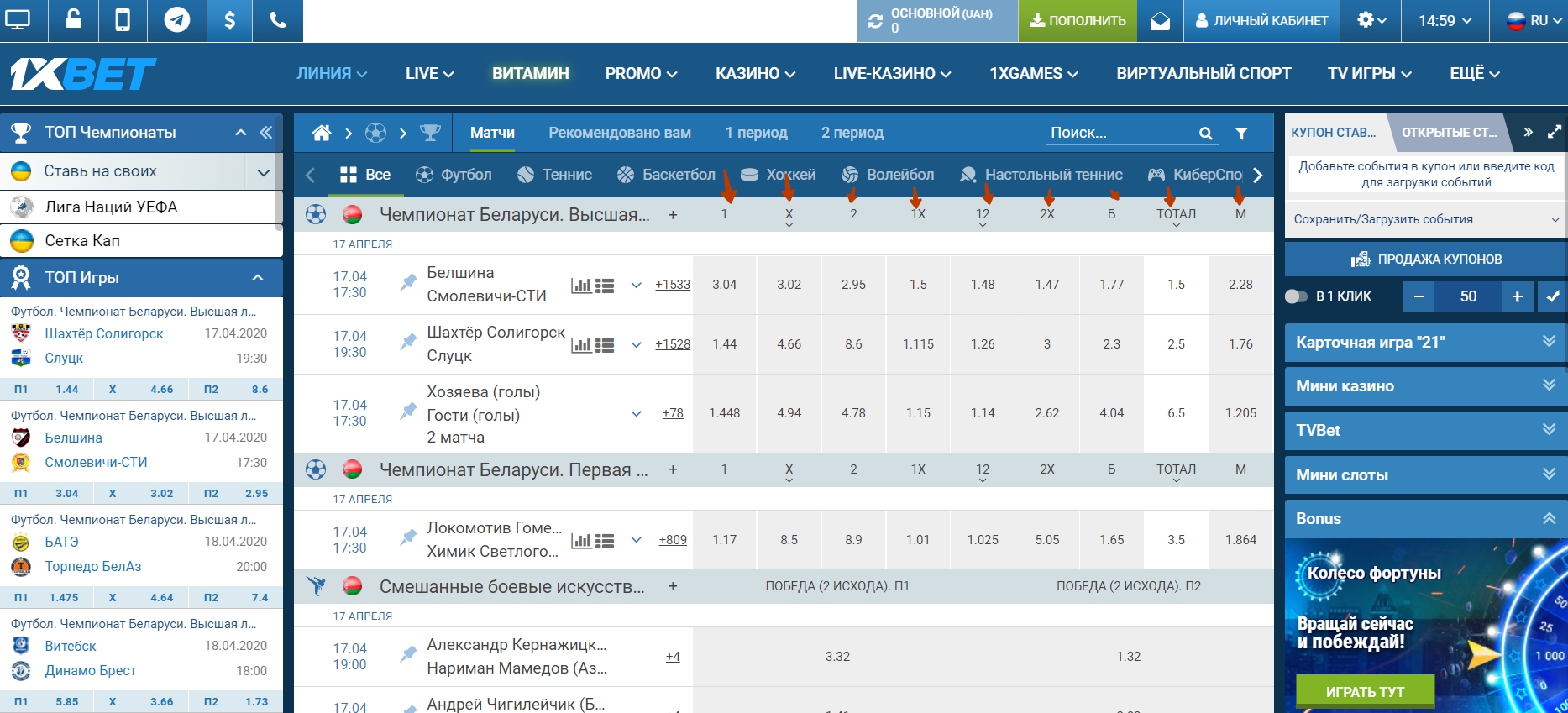Viewport: 1568px width, 713px height.
Task: Open the mobile apps phone icon
Action: pos(123,20)
